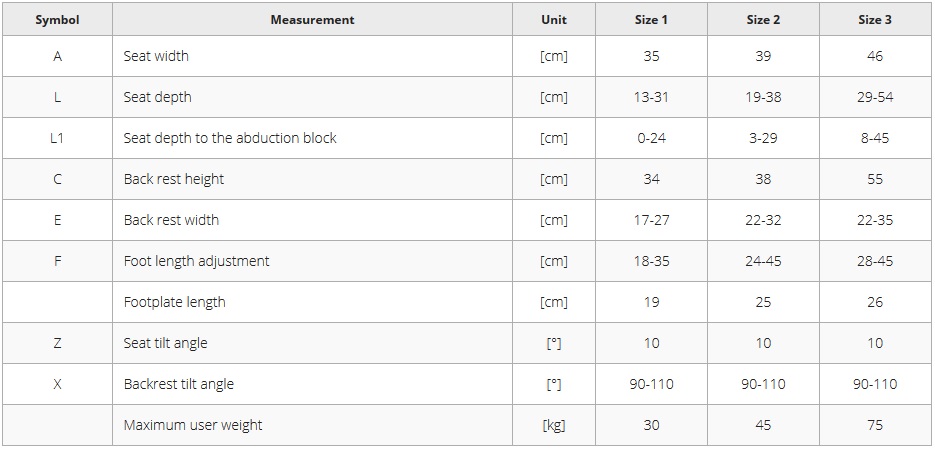This screenshot has width=935, height=449.
Task: Select Seat depth to the abduction block
Action: (230, 138)
